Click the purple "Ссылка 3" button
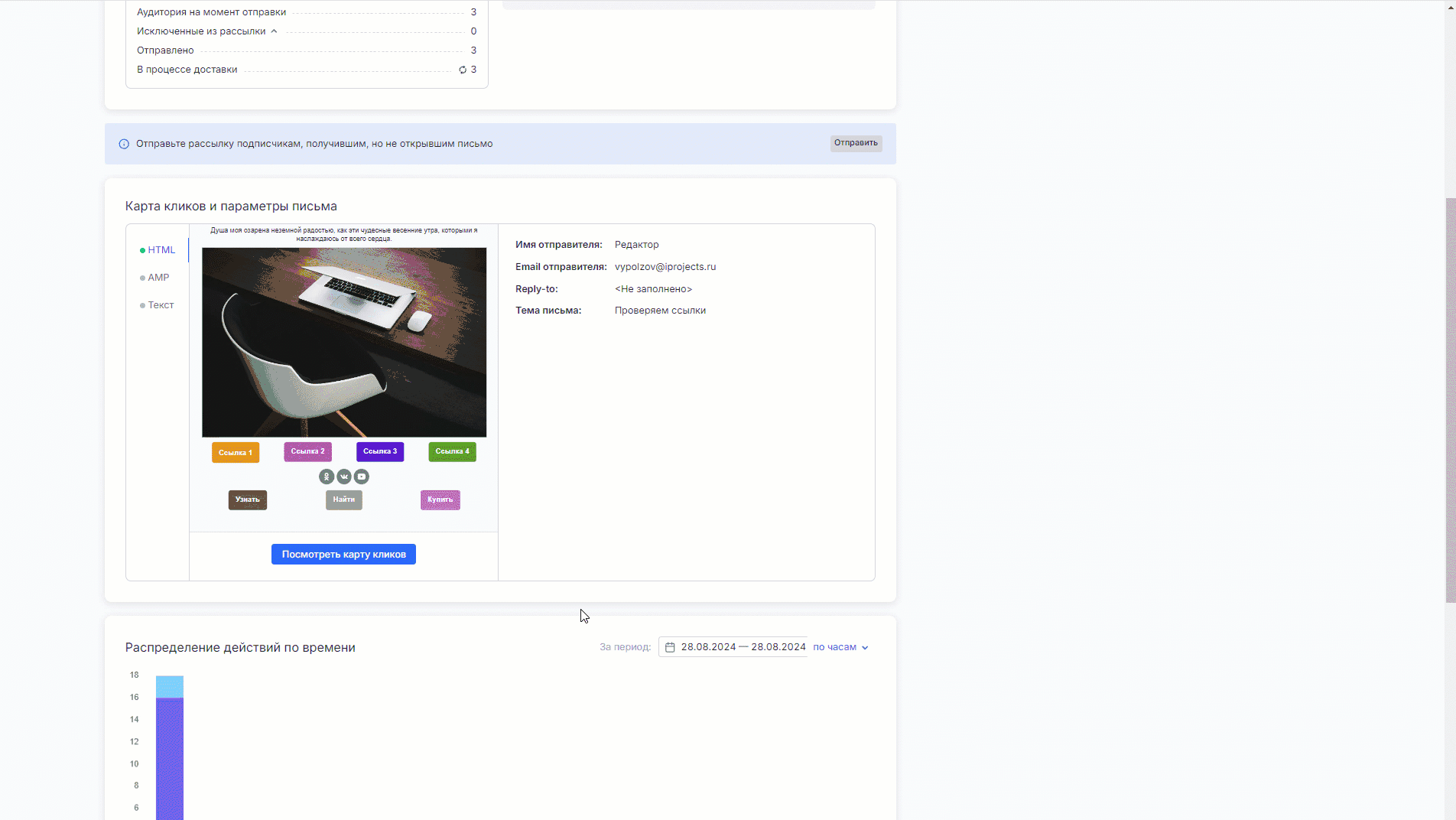Image resolution: width=1456 pixels, height=820 pixels. [380, 451]
